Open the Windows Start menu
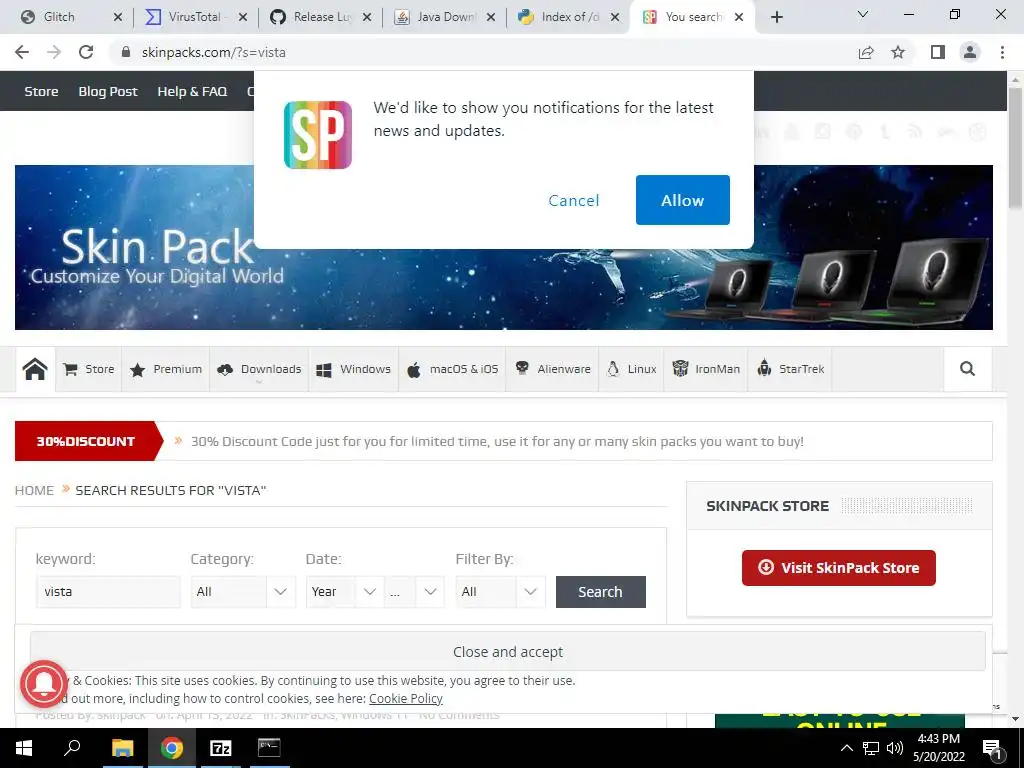1024x768 pixels. 24,748
